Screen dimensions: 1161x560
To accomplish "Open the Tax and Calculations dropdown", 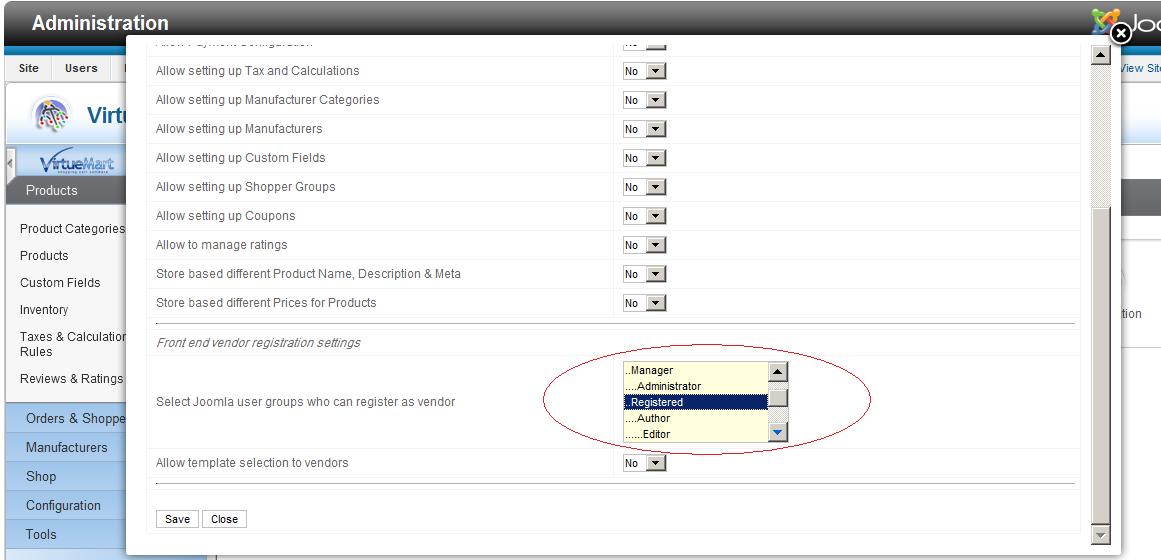I will [644, 71].
